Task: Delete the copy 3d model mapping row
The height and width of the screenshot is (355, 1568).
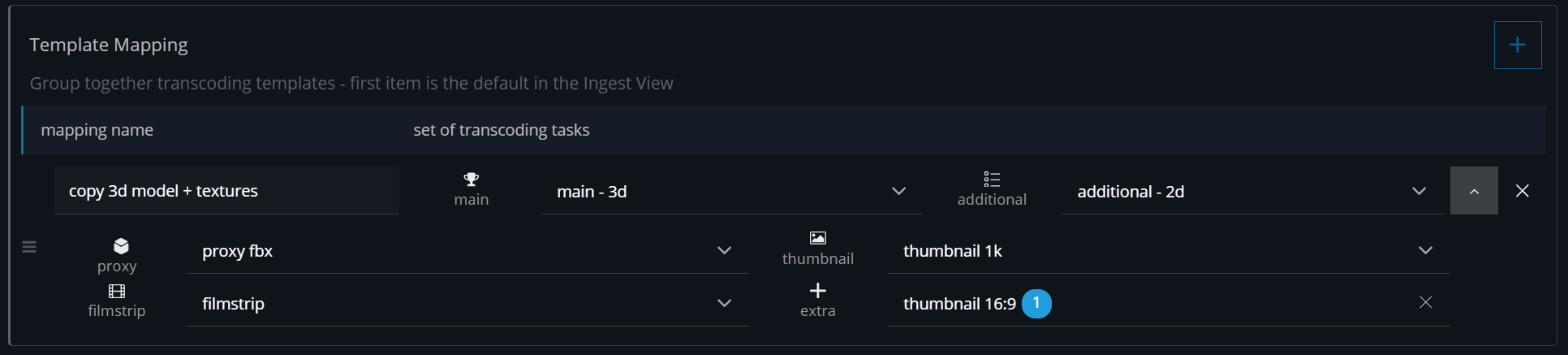Action: click(1522, 191)
